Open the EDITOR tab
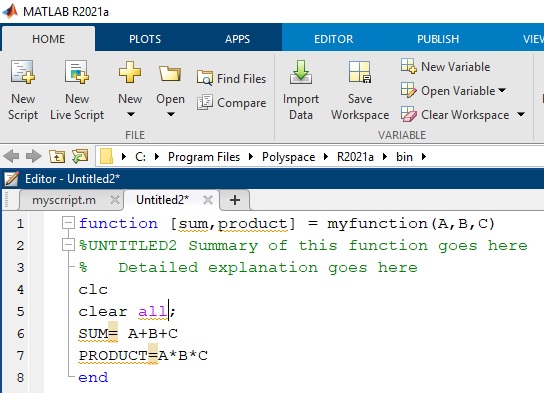 (x=333, y=39)
